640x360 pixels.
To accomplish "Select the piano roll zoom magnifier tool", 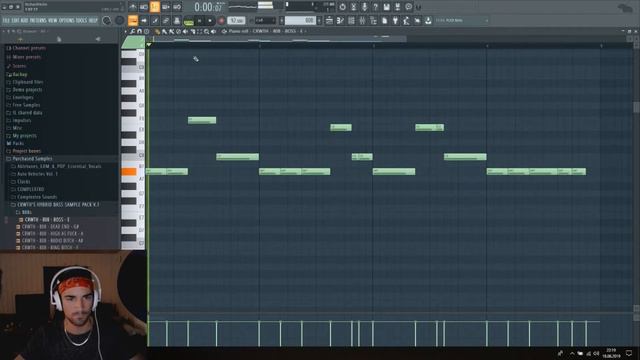I will tap(207, 31).
